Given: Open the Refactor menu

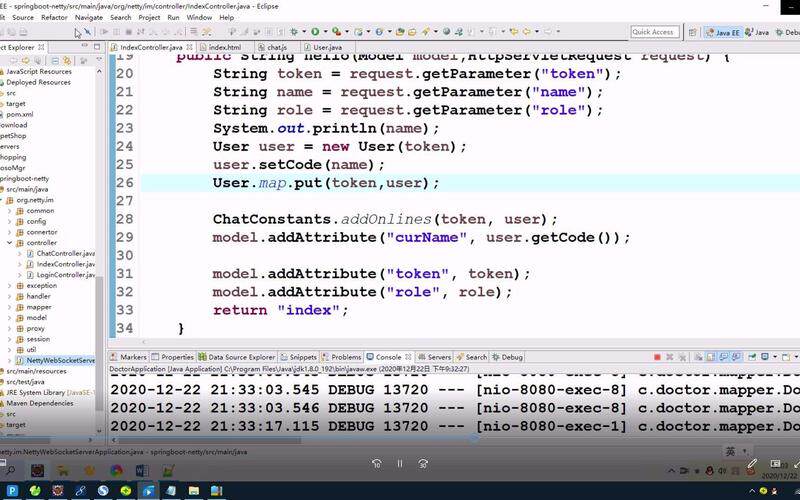Looking at the screenshot, I should [x=54, y=17].
